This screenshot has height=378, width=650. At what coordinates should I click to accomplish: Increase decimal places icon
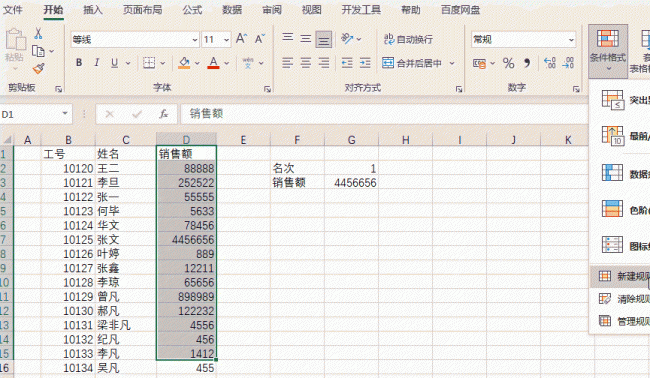[550, 63]
